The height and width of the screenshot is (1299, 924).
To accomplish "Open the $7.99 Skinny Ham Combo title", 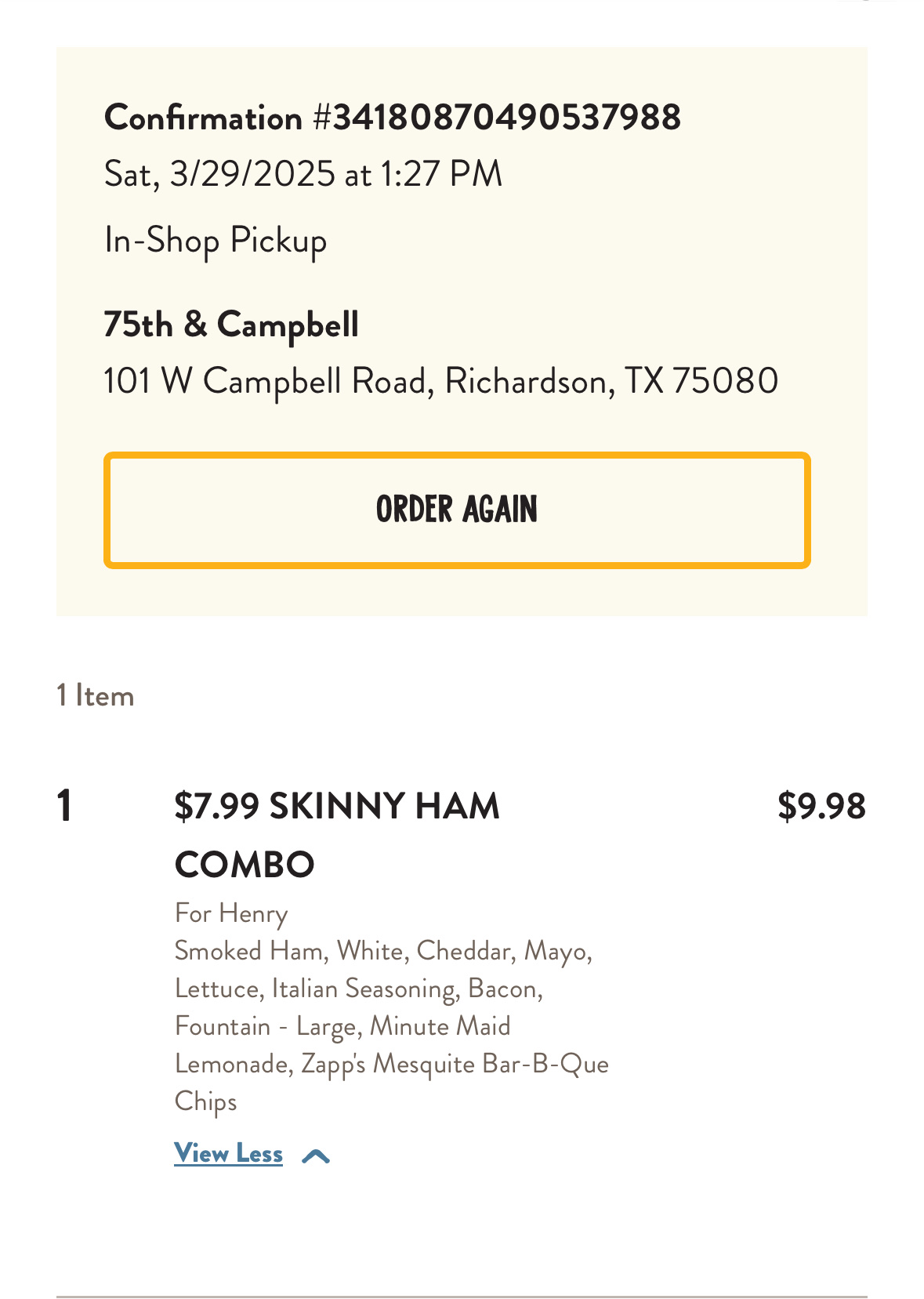I will tap(337, 807).
